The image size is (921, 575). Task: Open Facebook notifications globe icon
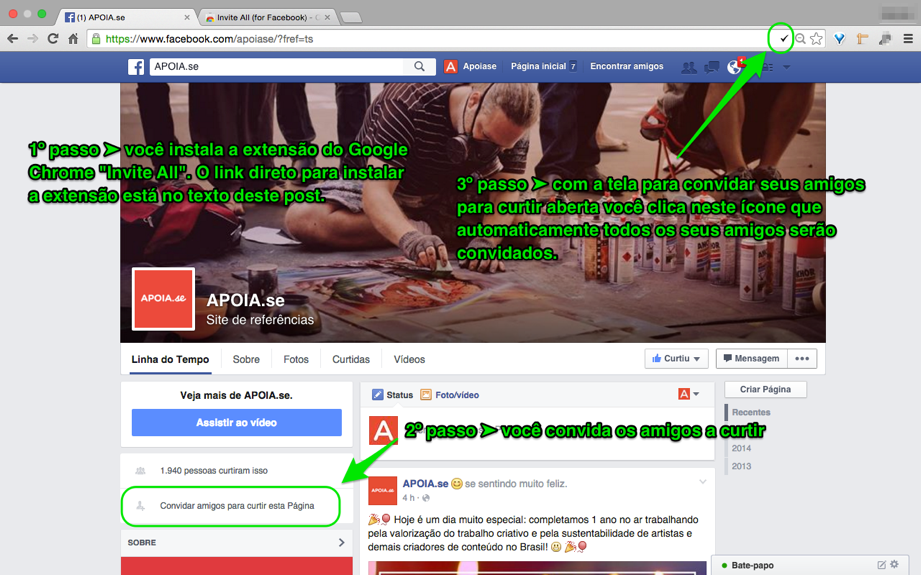point(734,66)
